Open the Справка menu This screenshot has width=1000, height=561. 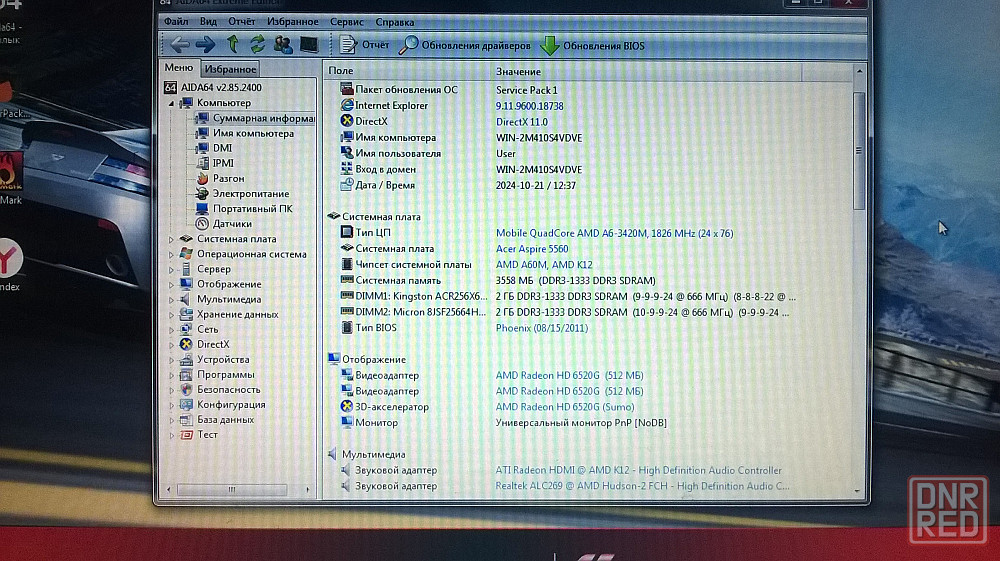tap(395, 22)
